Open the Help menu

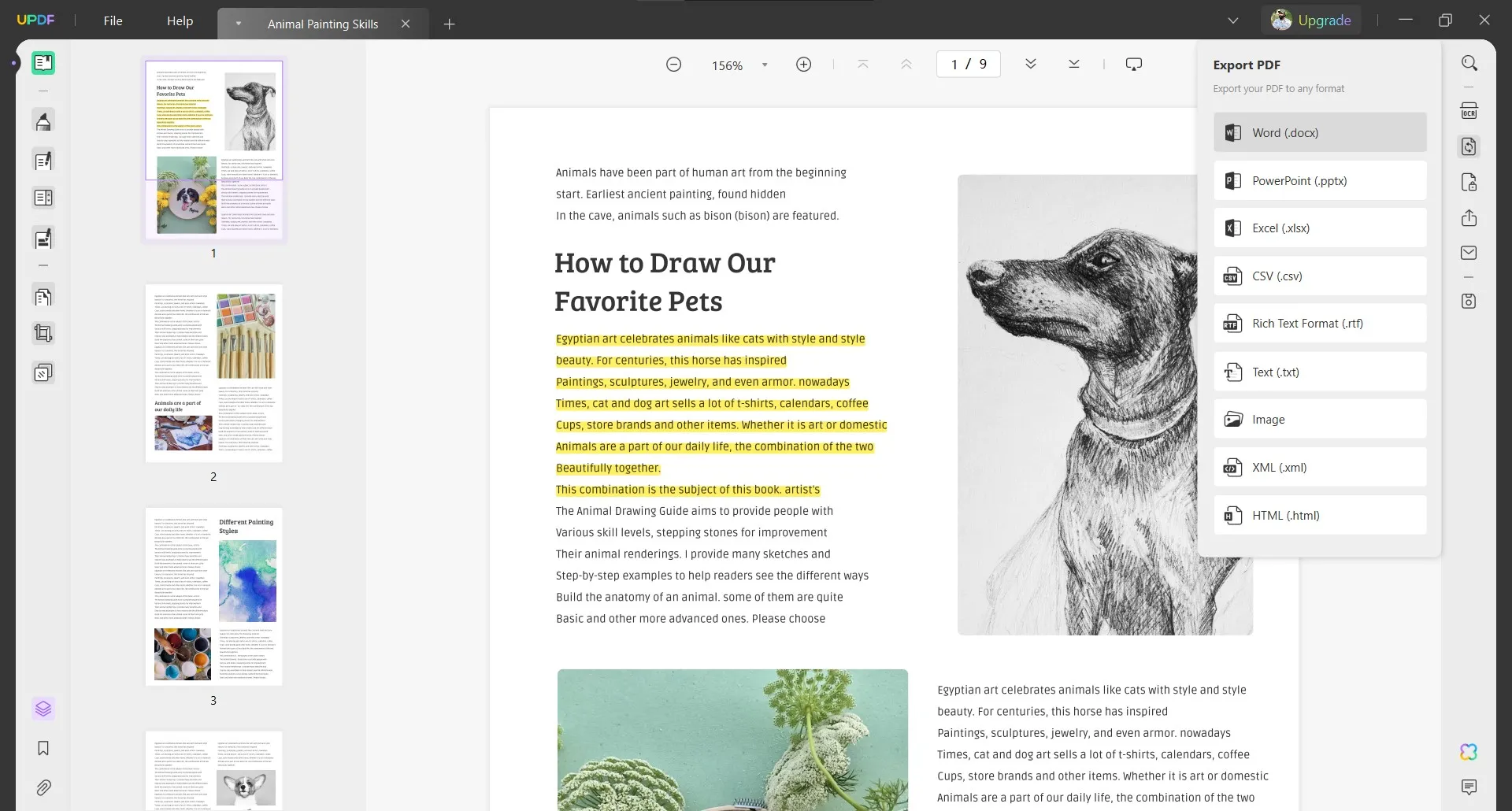click(x=180, y=20)
